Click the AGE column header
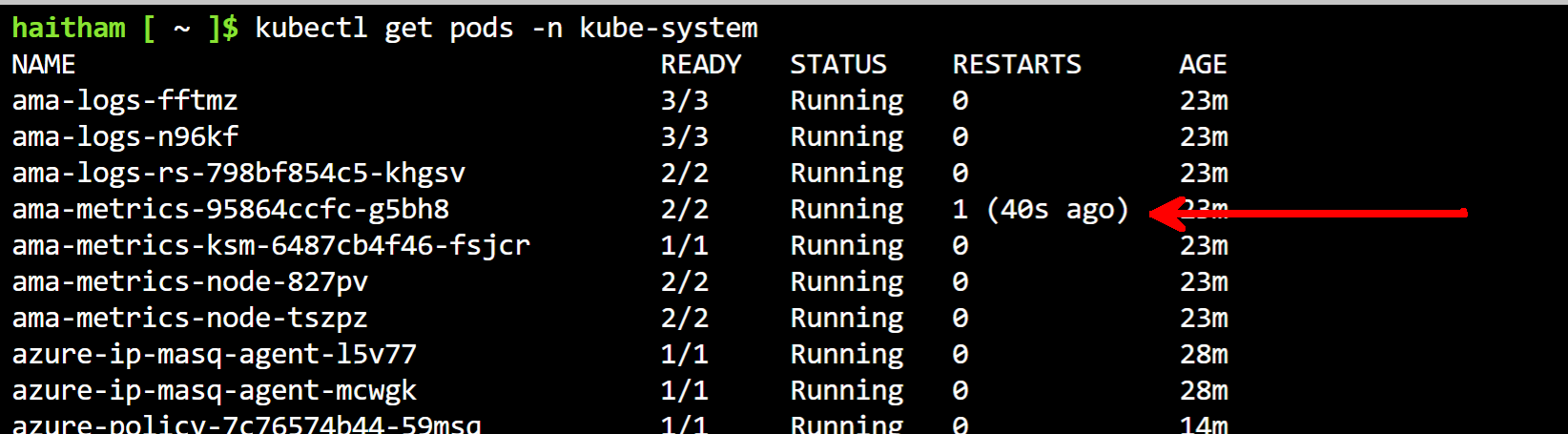 coord(1202,65)
